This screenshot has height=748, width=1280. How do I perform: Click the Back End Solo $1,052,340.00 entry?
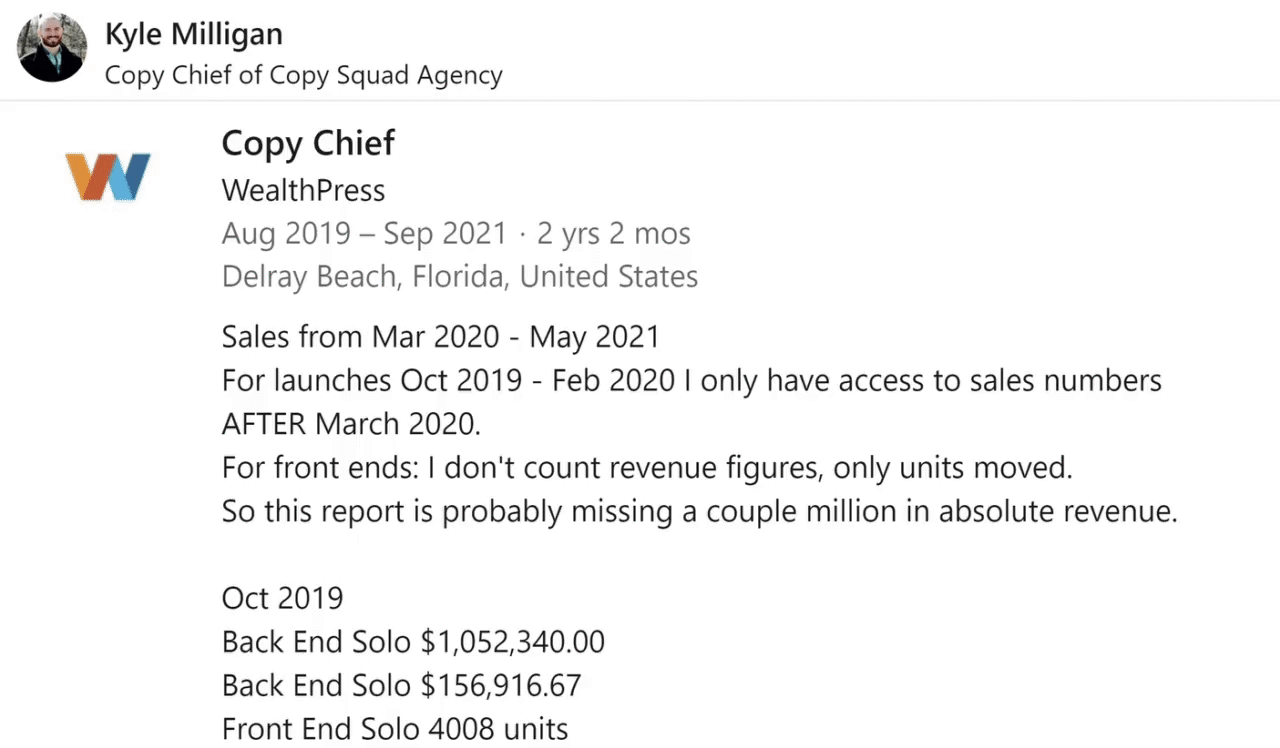click(413, 642)
